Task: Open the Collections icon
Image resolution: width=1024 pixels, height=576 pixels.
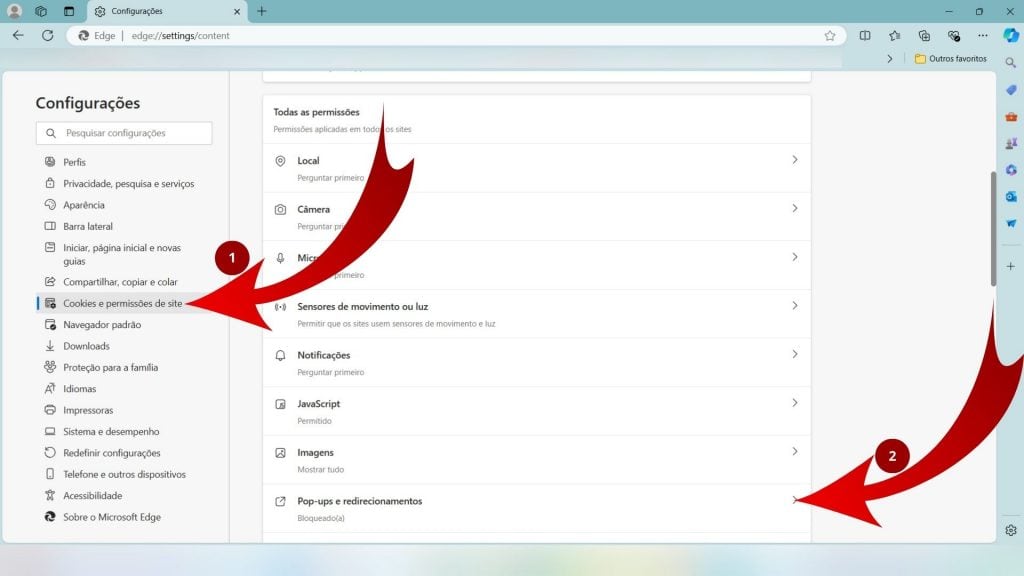Action: 925,36
